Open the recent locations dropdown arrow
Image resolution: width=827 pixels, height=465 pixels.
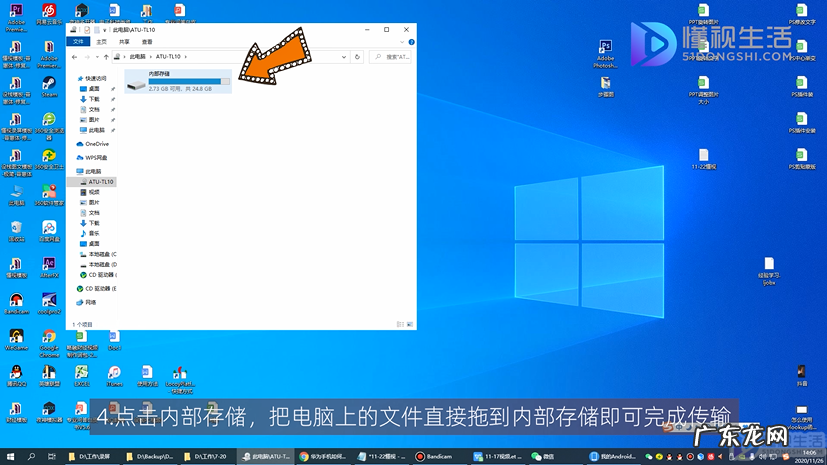pyautogui.click(x=97, y=57)
